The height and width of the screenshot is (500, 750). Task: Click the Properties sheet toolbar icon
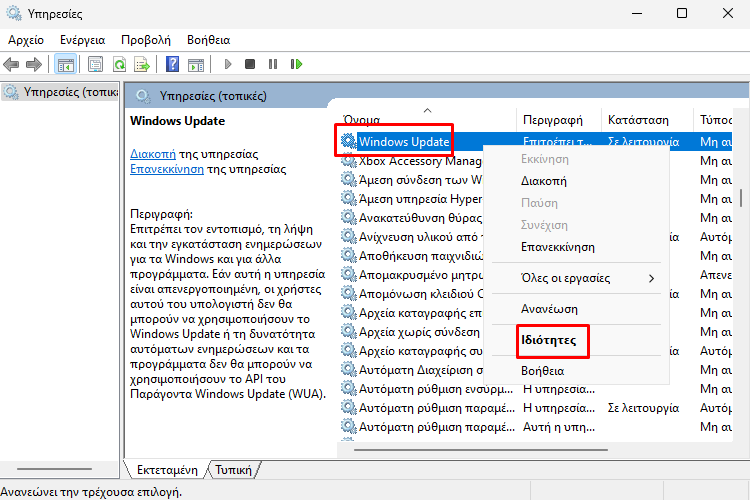point(95,64)
